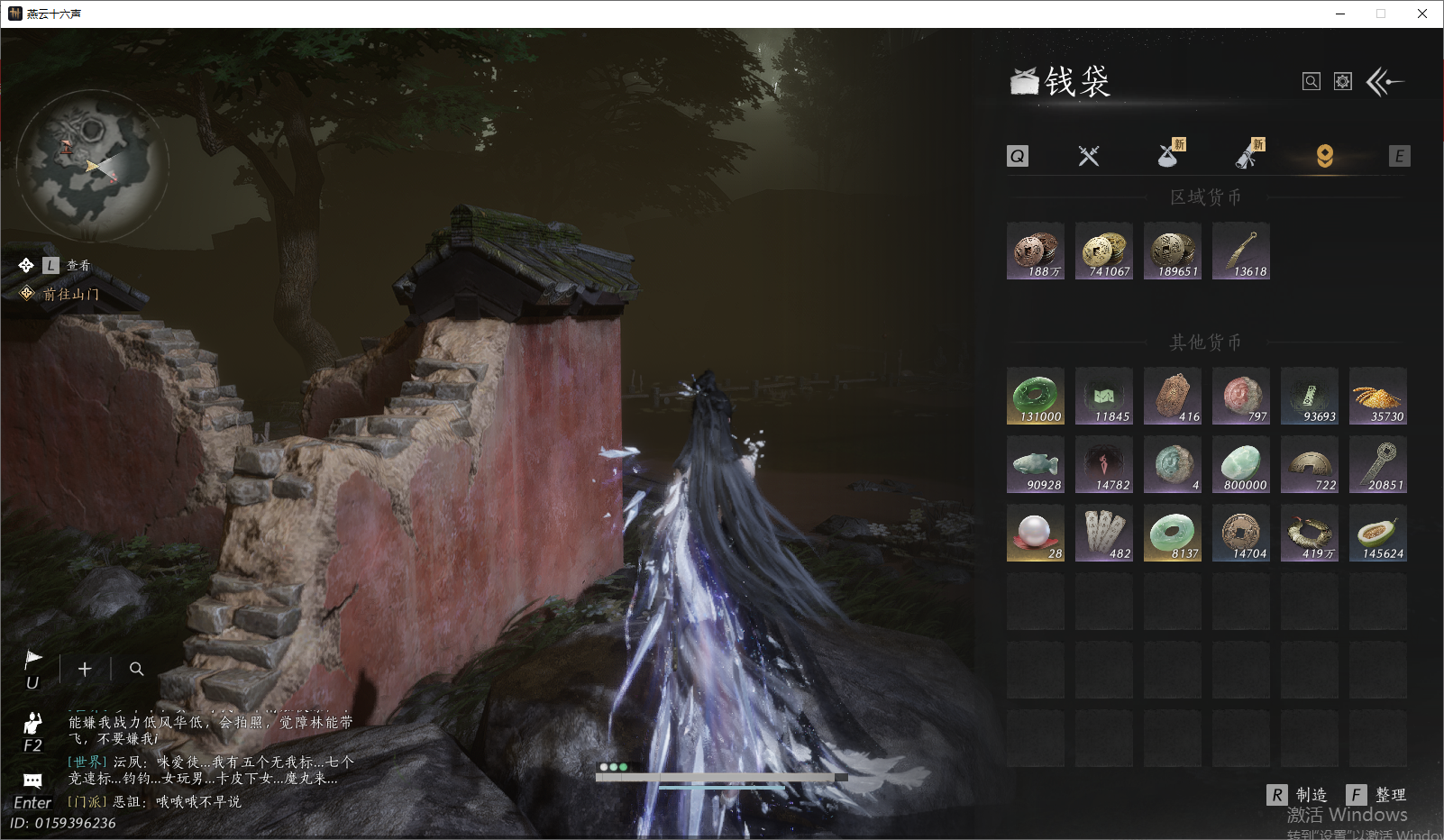
Task: Select the jade stone showing 800000
Action: click(1241, 464)
